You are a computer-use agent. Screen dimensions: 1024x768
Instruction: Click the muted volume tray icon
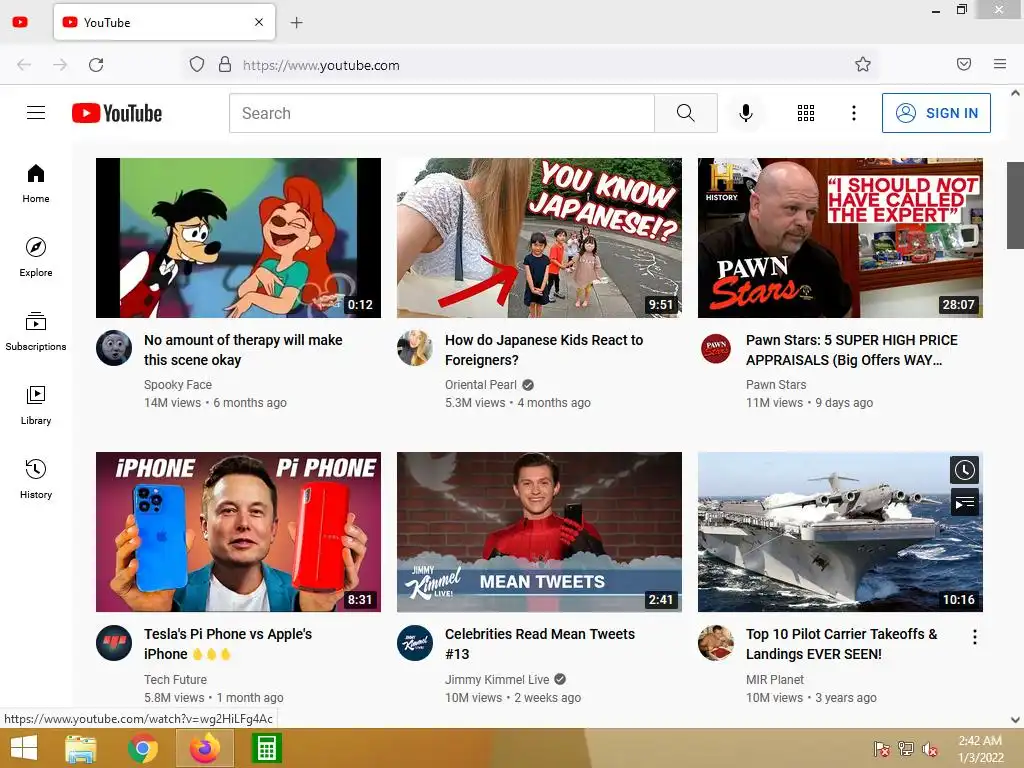930,749
